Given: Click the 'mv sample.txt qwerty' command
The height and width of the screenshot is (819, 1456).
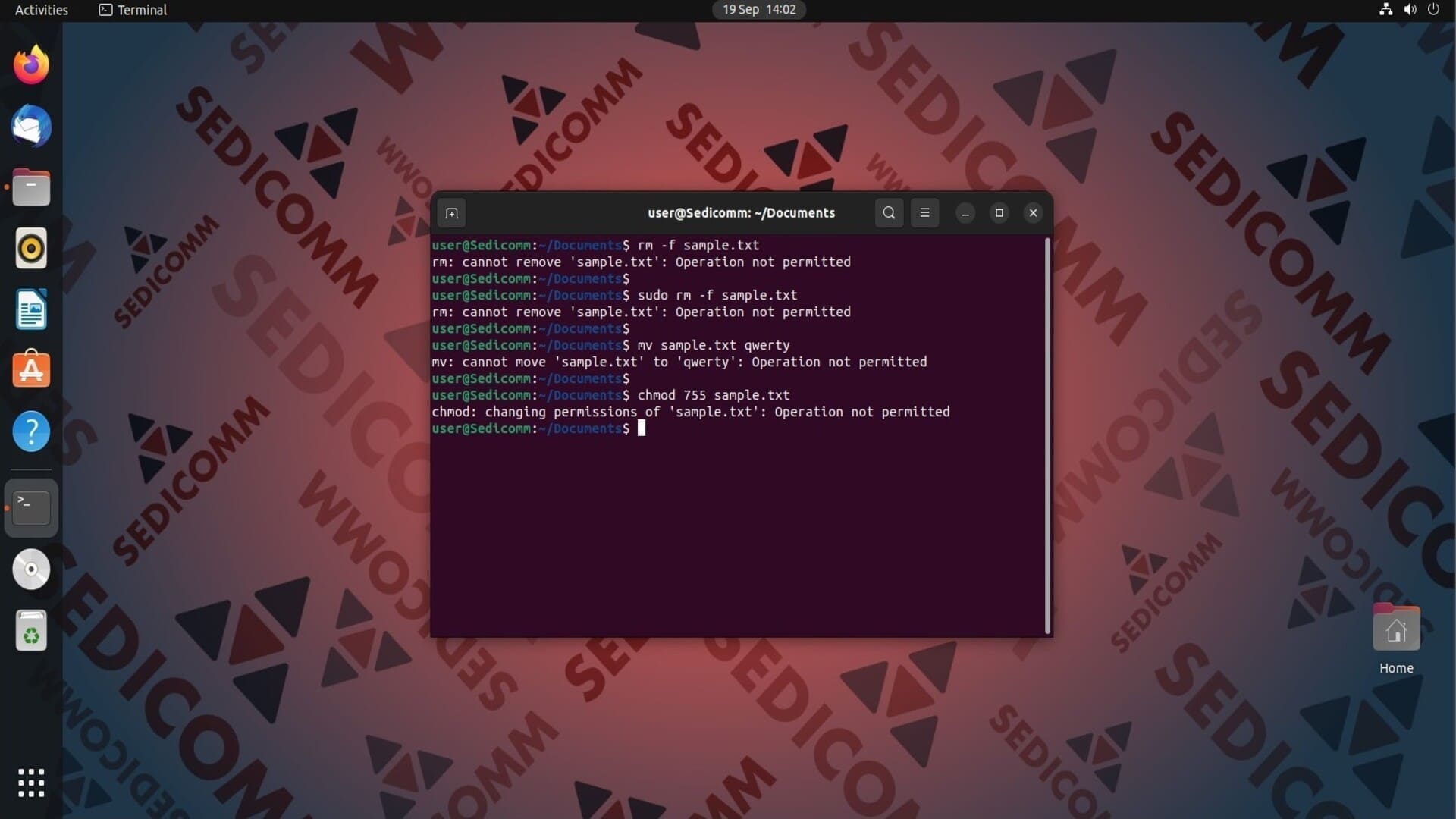Looking at the screenshot, I should [714, 346].
